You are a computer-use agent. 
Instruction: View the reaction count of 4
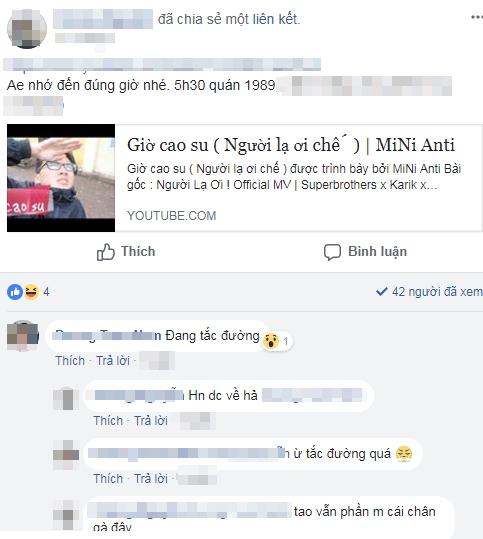tap(46, 292)
